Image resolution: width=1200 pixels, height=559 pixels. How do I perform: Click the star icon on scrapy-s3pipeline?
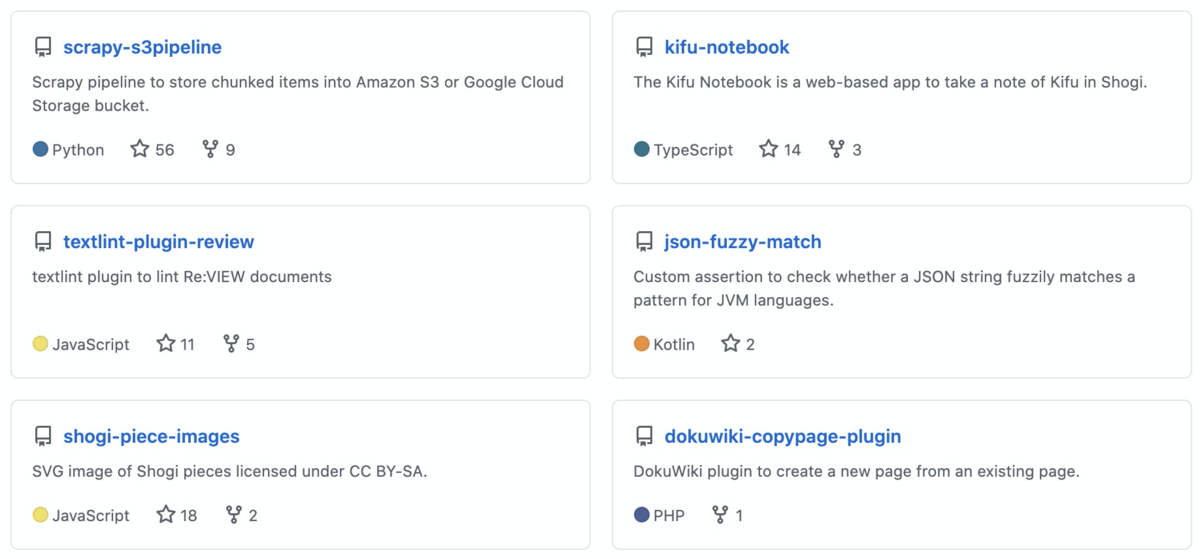click(x=140, y=149)
